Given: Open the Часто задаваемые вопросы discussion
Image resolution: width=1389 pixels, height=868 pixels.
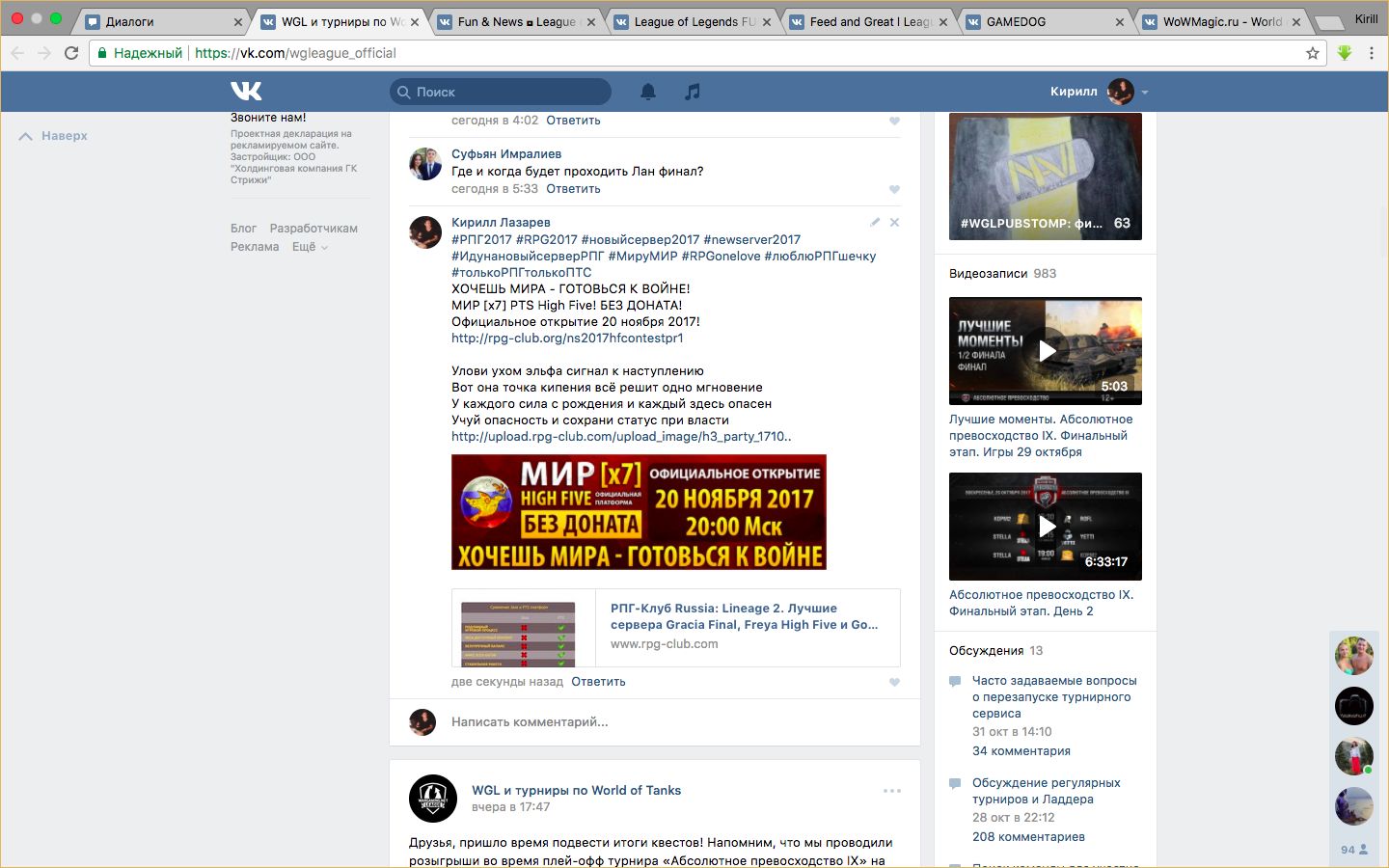Looking at the screenshot, I should pyautogui.click(x=1054, y=697).
